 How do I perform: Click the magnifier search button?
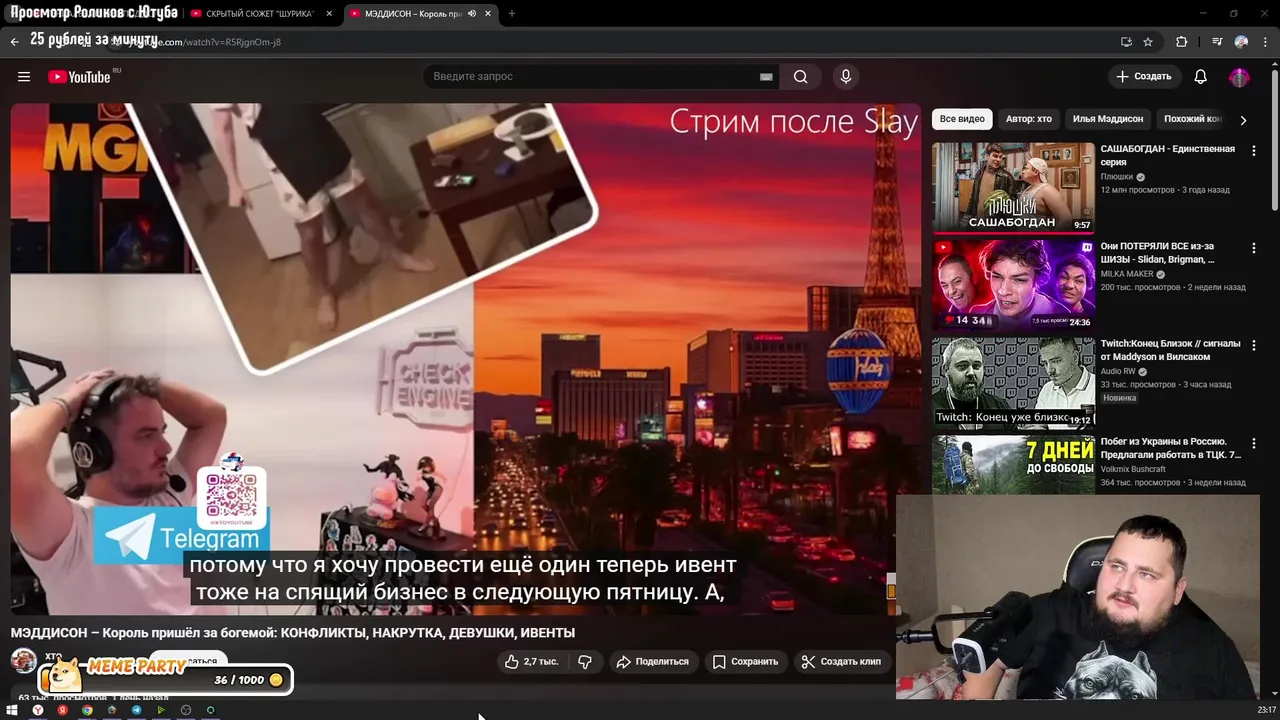click(x=800, y=77)
